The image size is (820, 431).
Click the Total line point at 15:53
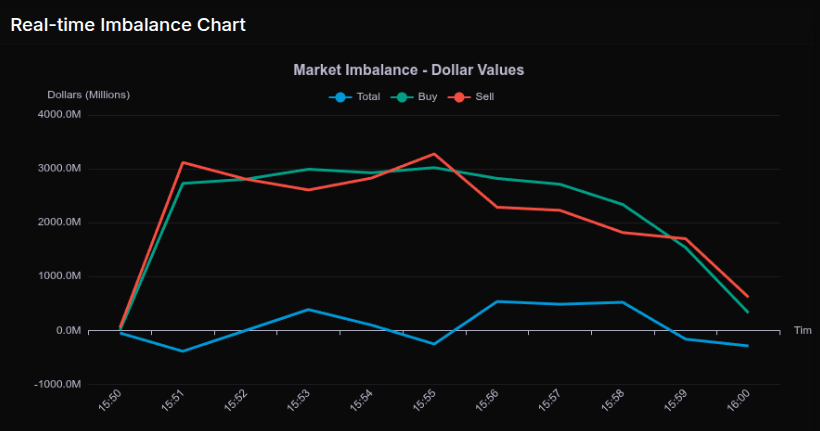click(x=308, y=310)
